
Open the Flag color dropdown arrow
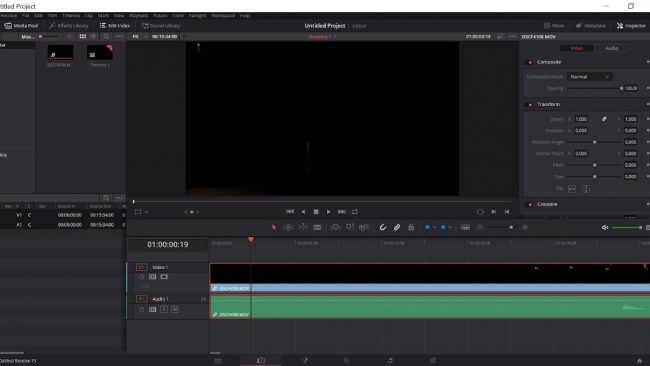[434, 228]
